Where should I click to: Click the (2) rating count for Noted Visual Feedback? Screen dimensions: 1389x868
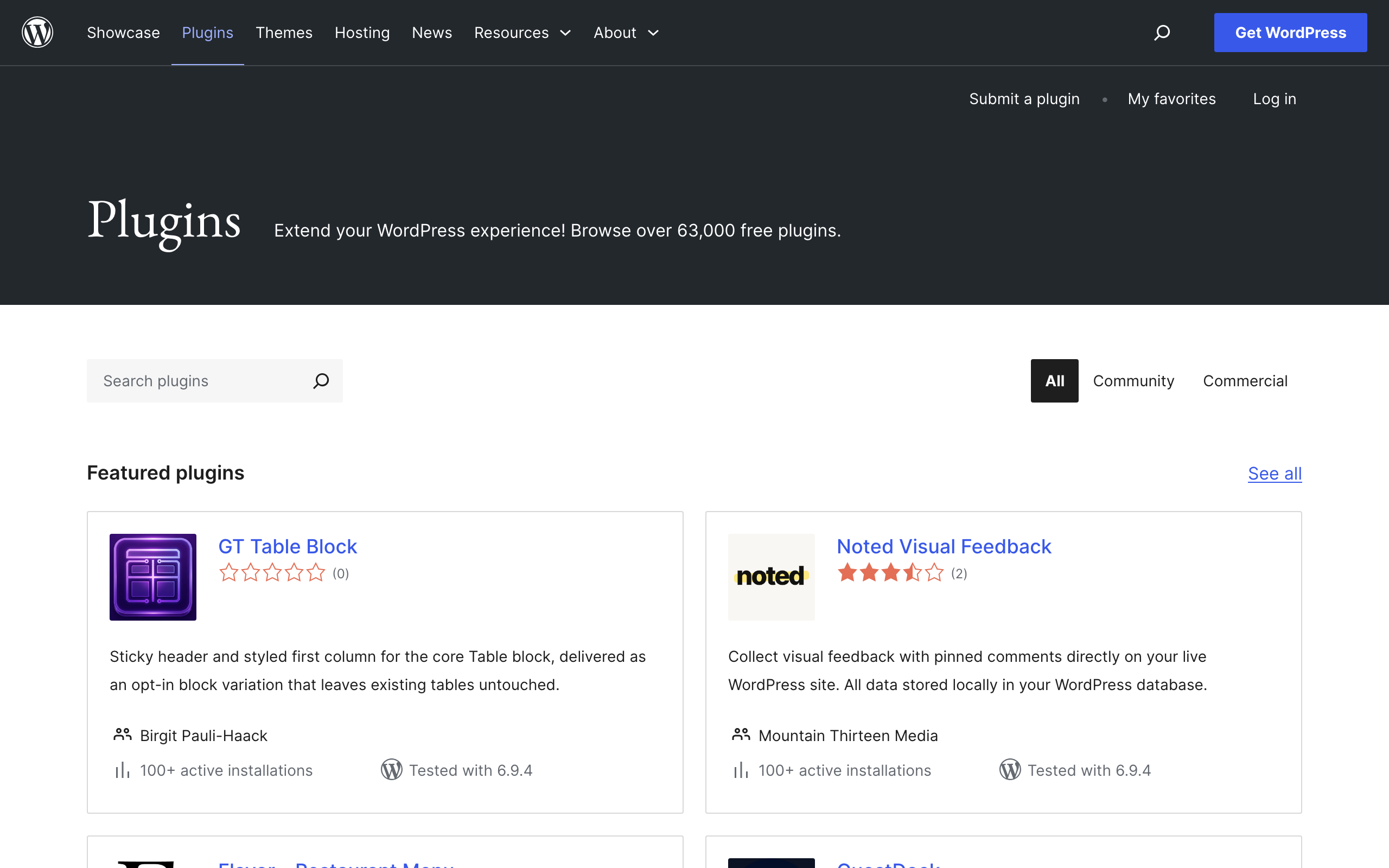(959, 573)
